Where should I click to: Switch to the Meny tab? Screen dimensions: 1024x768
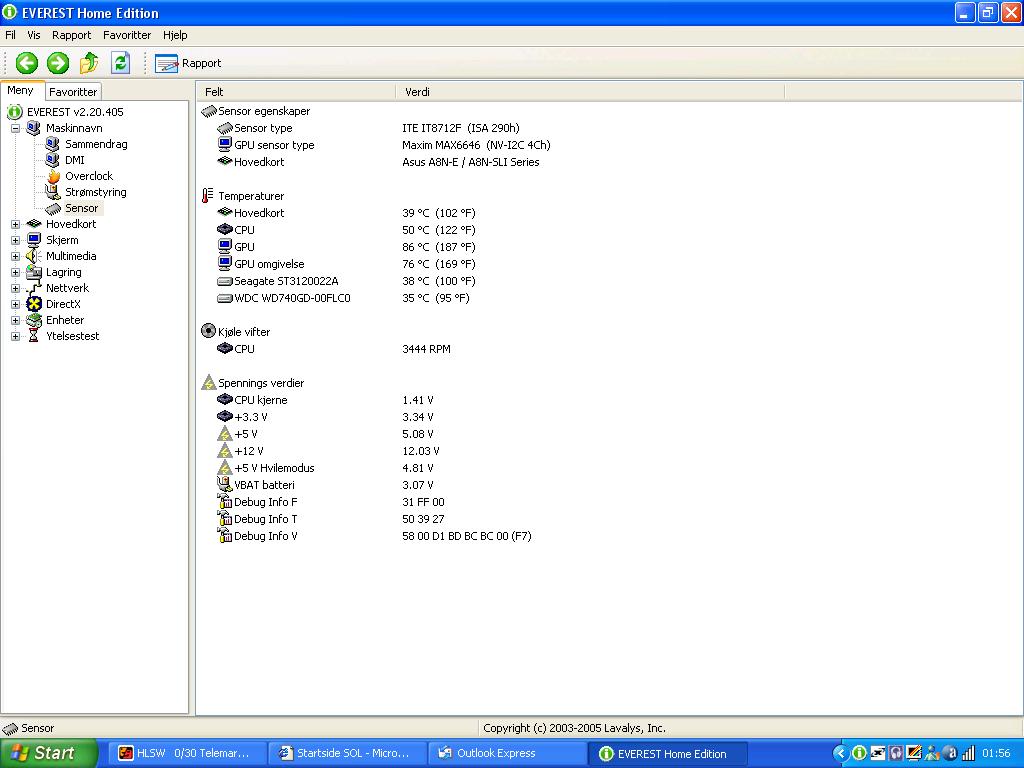pyautogui.click(x=21, y=91)
